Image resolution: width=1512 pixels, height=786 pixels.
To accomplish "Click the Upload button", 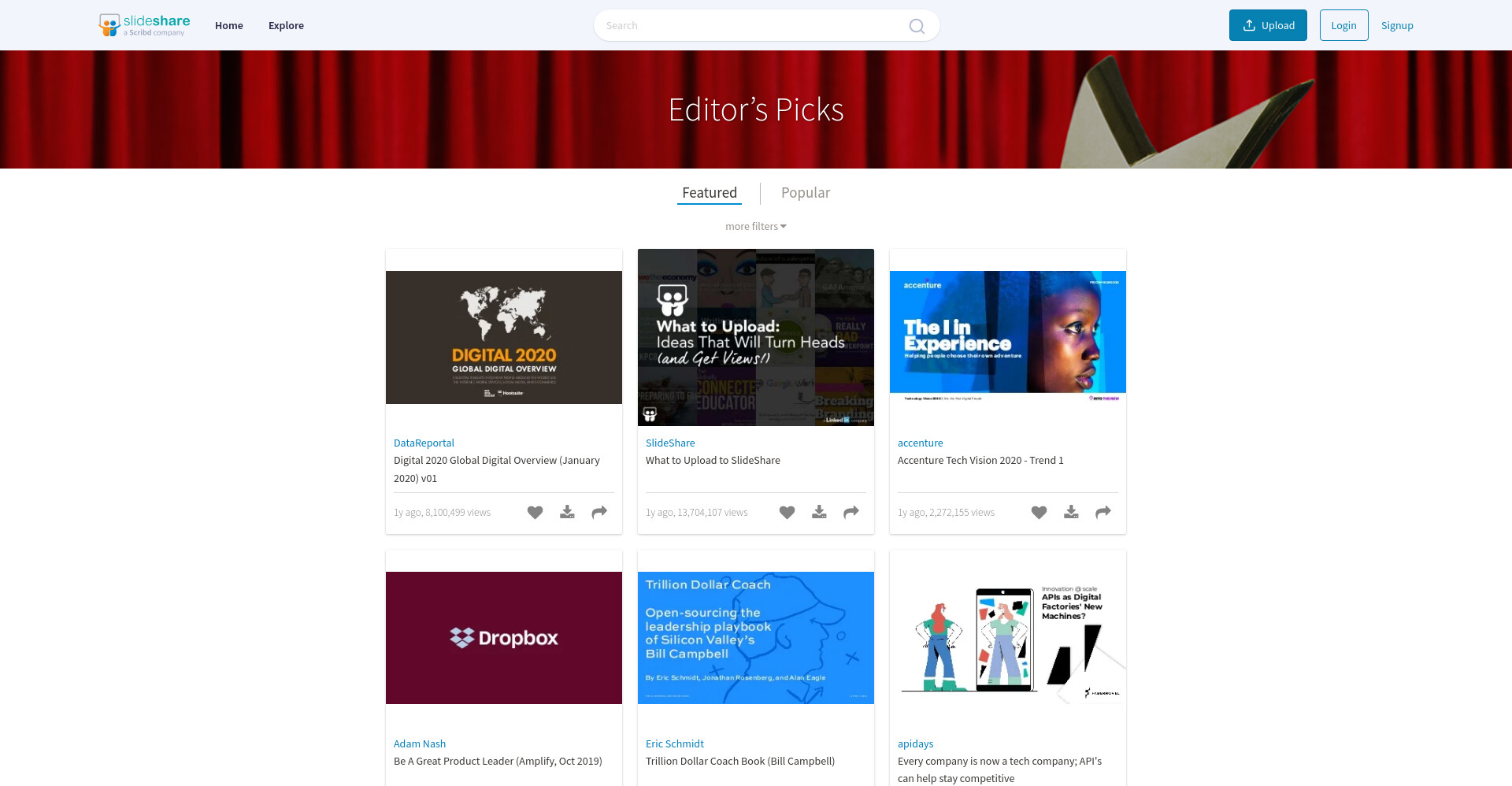I will (x=1268, y=25).
